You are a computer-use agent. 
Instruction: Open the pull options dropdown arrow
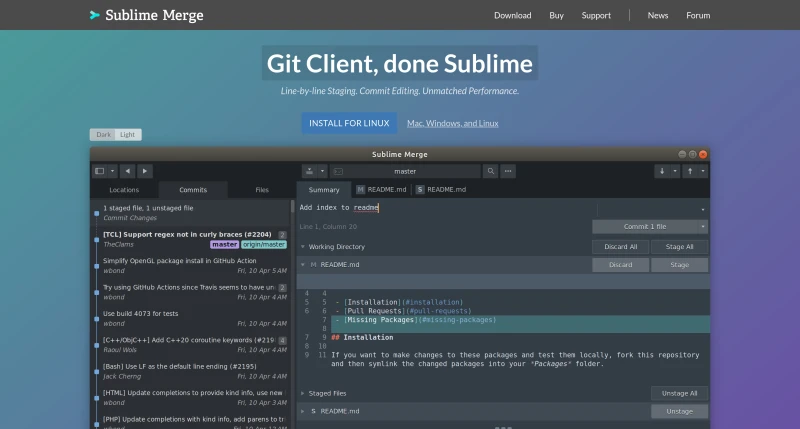(674, 171)
